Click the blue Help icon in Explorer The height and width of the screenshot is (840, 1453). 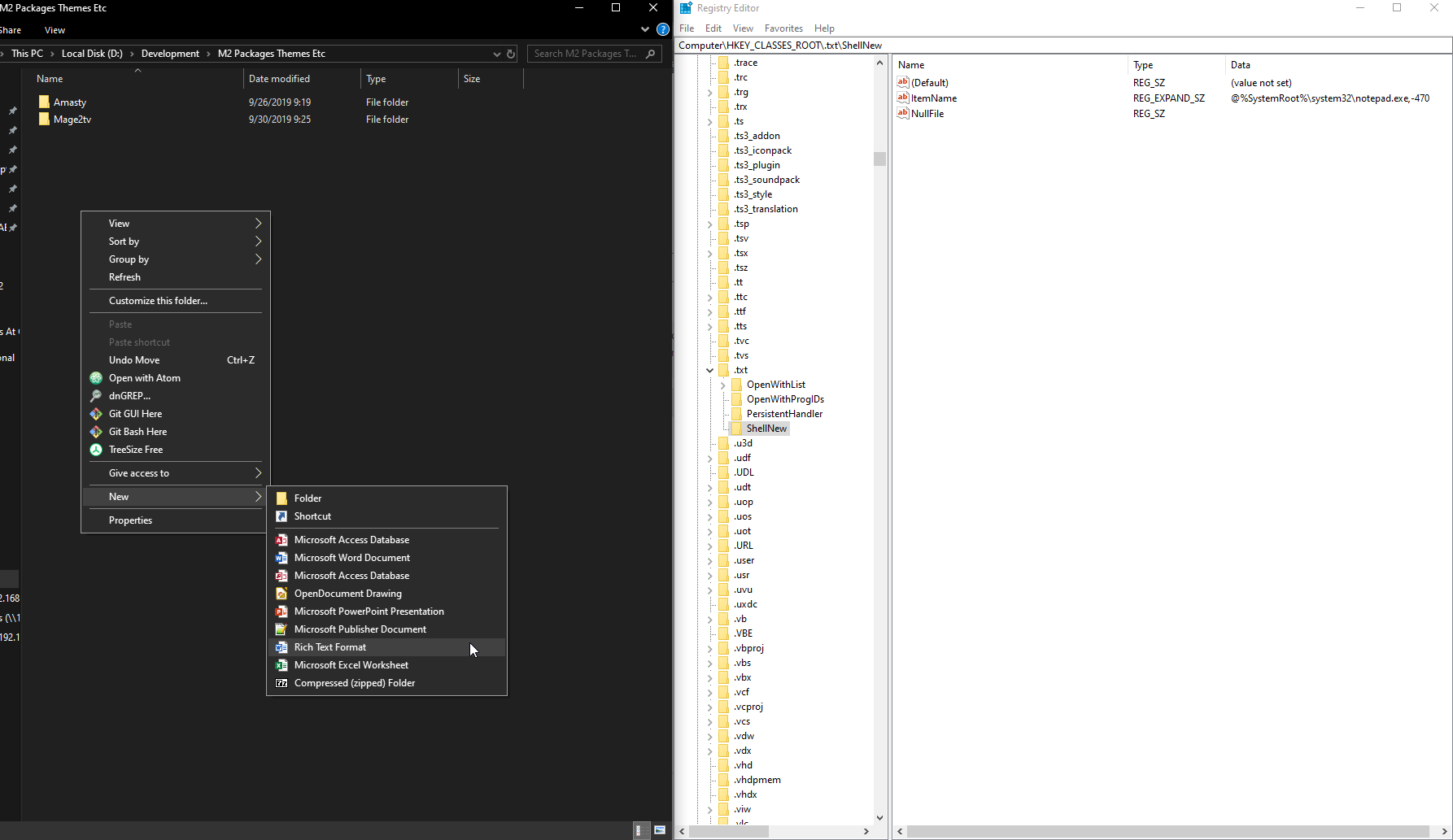click(x=663, y=29)
